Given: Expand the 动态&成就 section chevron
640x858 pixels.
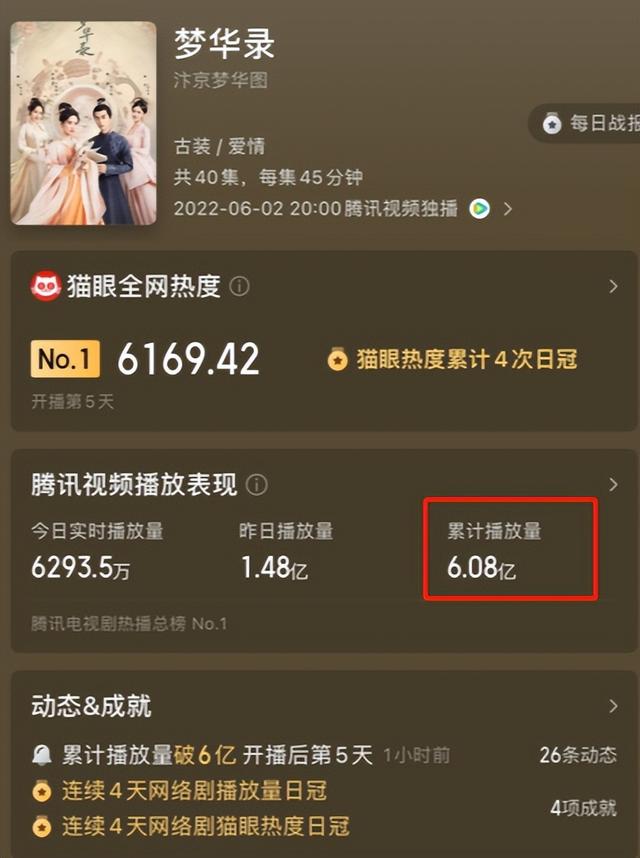Looking at the screenshot, I should pos(613,706).
